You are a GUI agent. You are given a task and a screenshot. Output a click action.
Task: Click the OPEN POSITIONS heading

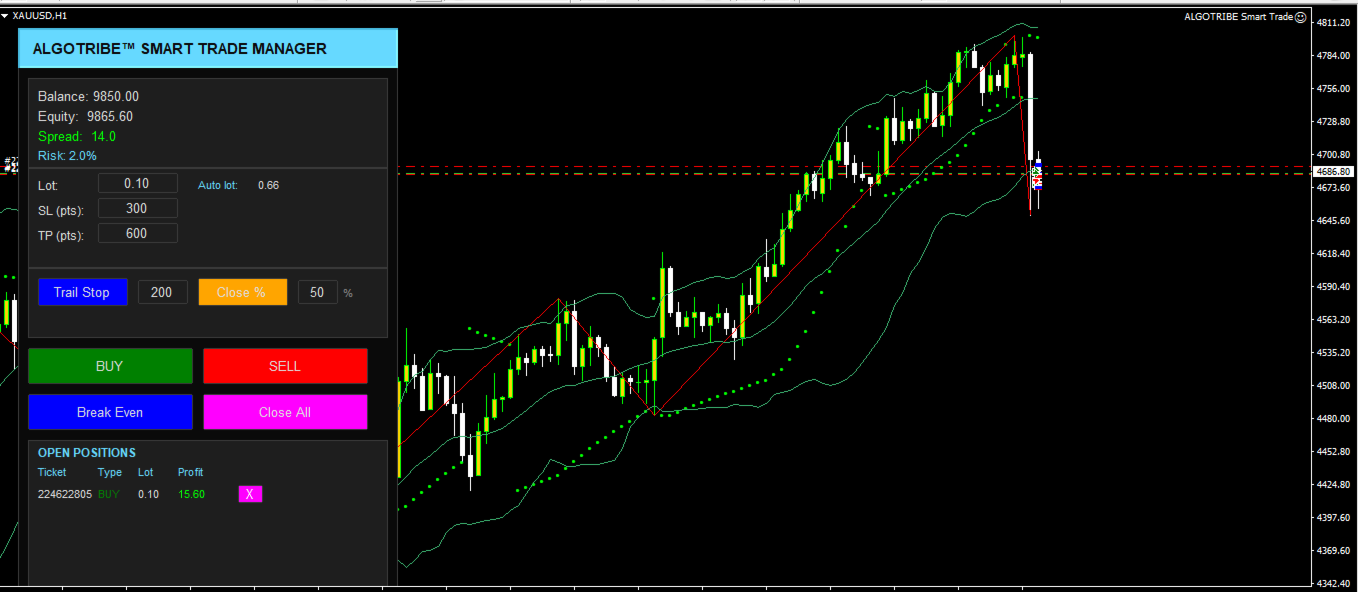87,453
